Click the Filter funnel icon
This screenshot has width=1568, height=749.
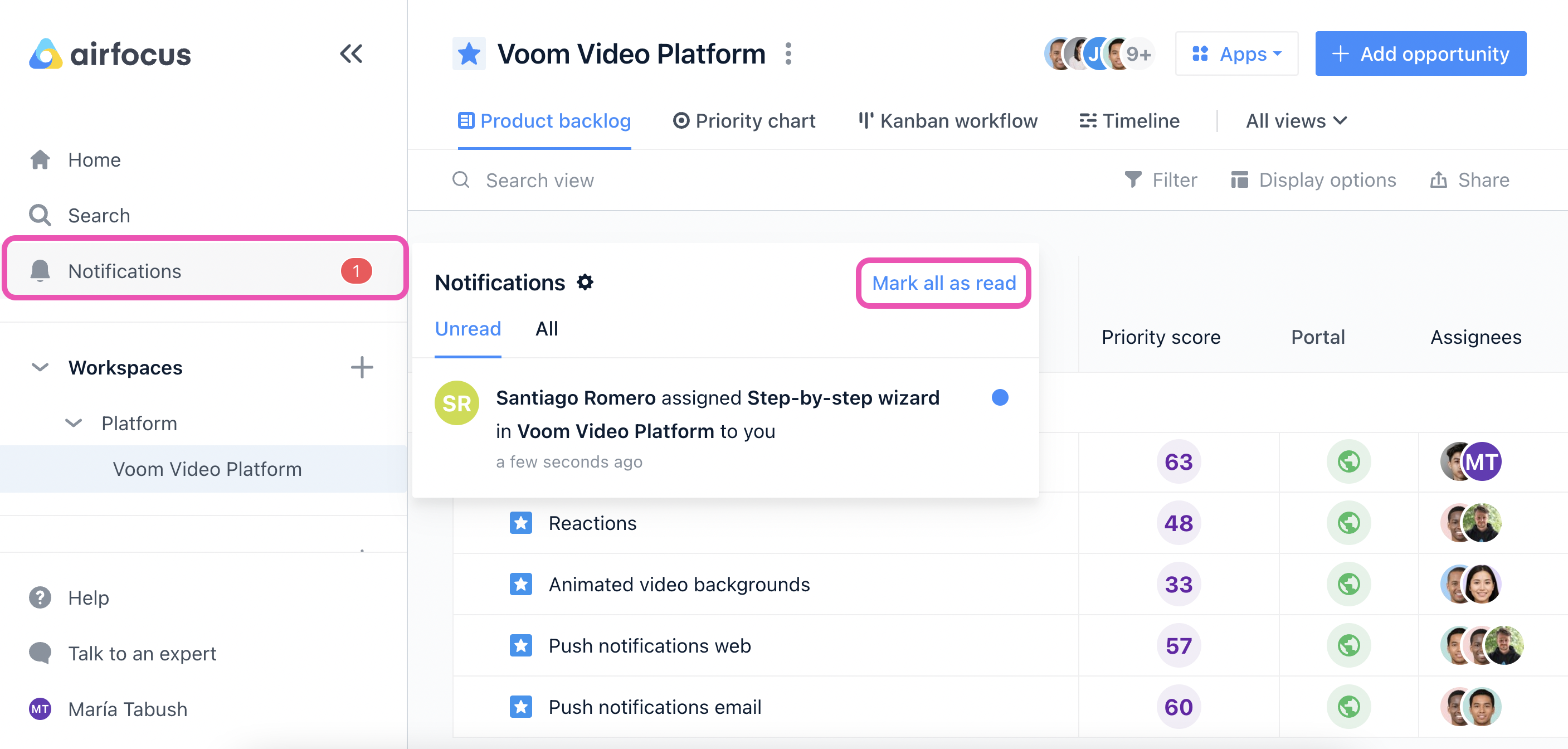point(1133,179)
